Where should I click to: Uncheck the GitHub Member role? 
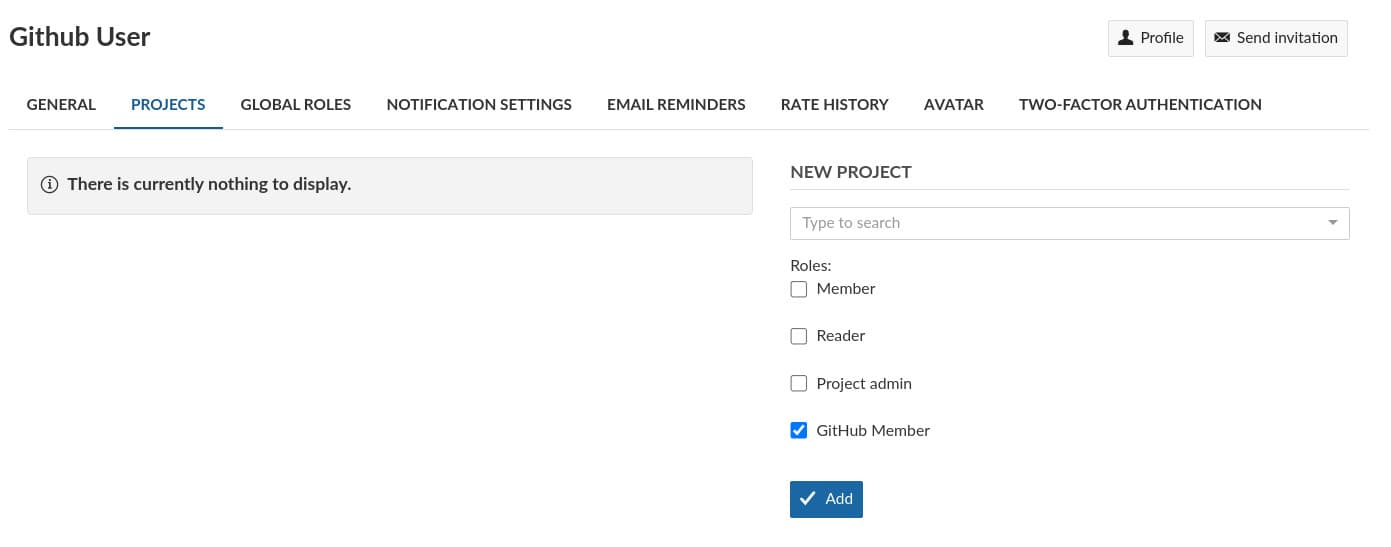pos(799,431)
